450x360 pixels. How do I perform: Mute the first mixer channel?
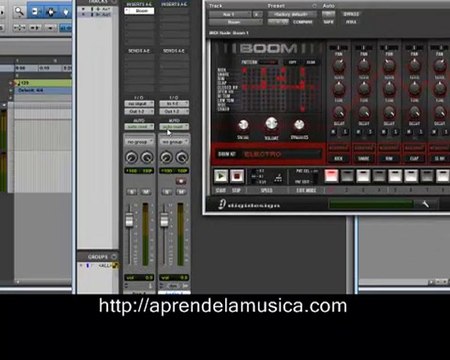[146, 192]
